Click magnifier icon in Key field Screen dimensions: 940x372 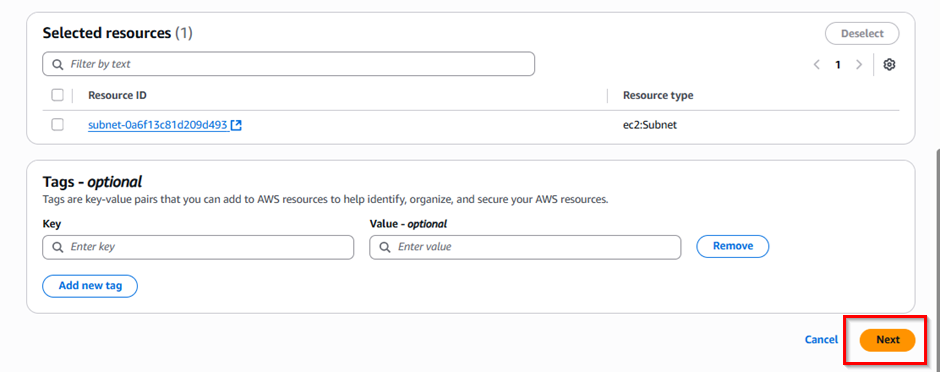click(58, 247)
